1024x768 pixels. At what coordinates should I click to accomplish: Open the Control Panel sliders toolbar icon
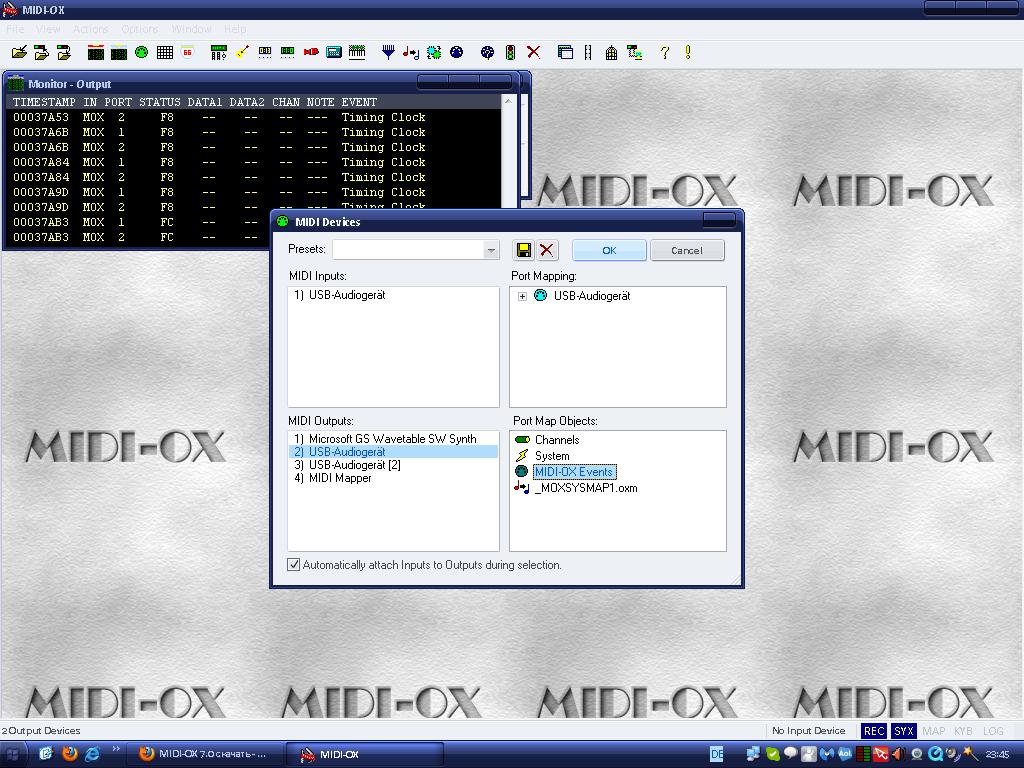point(219,53)
